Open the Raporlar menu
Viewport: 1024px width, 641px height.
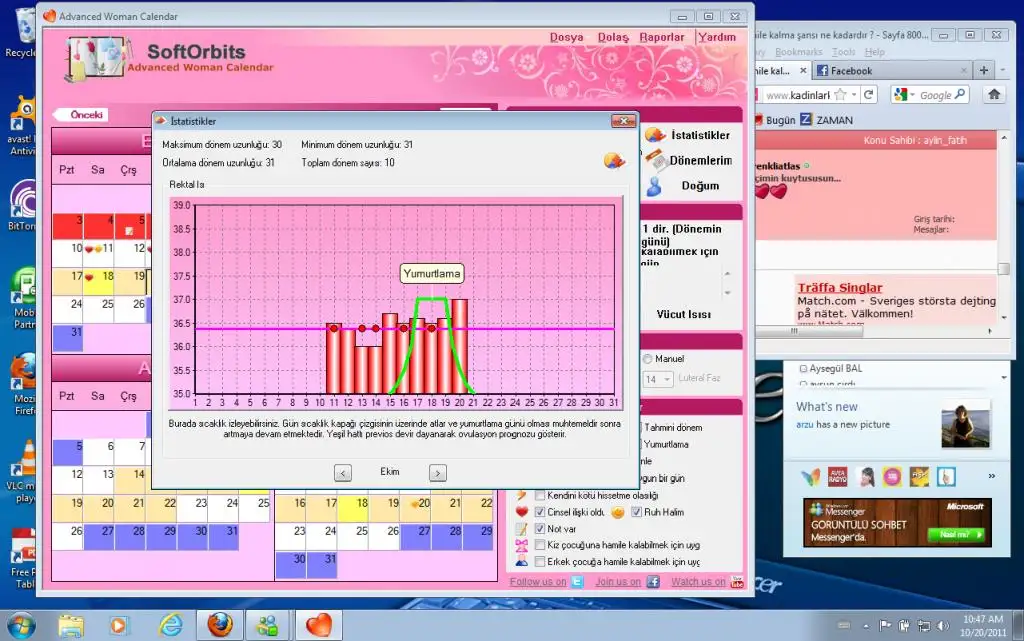click(x=662, y=37)
